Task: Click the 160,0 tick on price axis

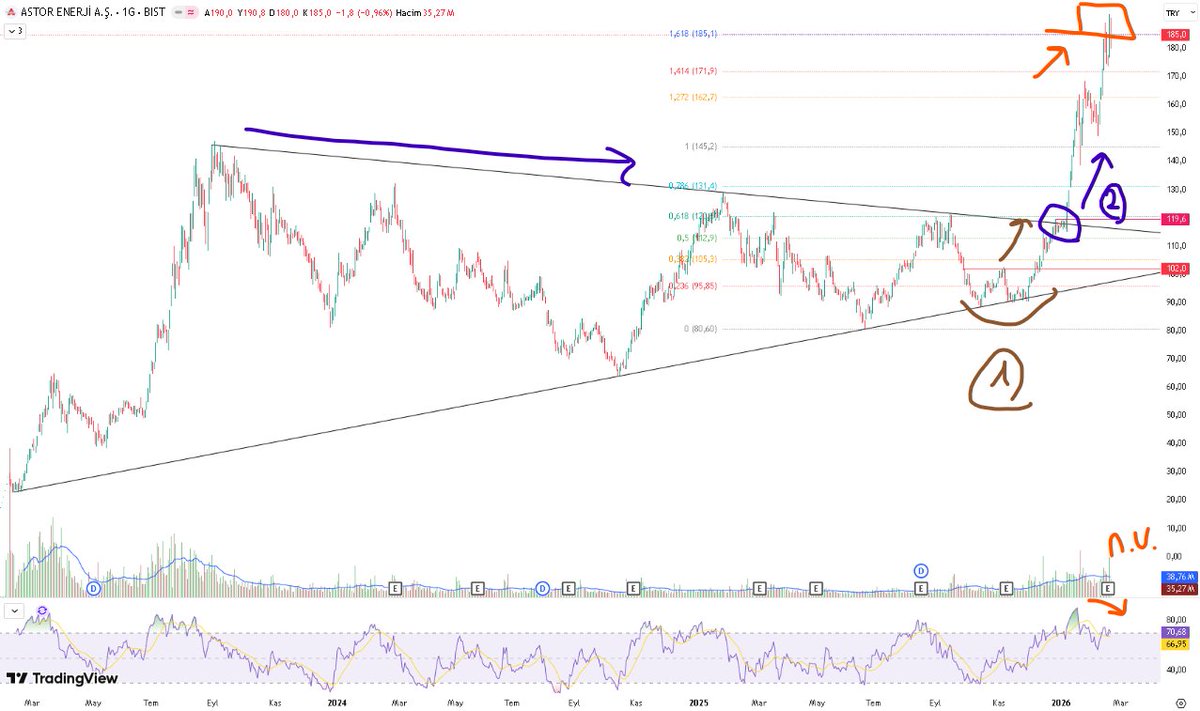Action: [1175, 104]
